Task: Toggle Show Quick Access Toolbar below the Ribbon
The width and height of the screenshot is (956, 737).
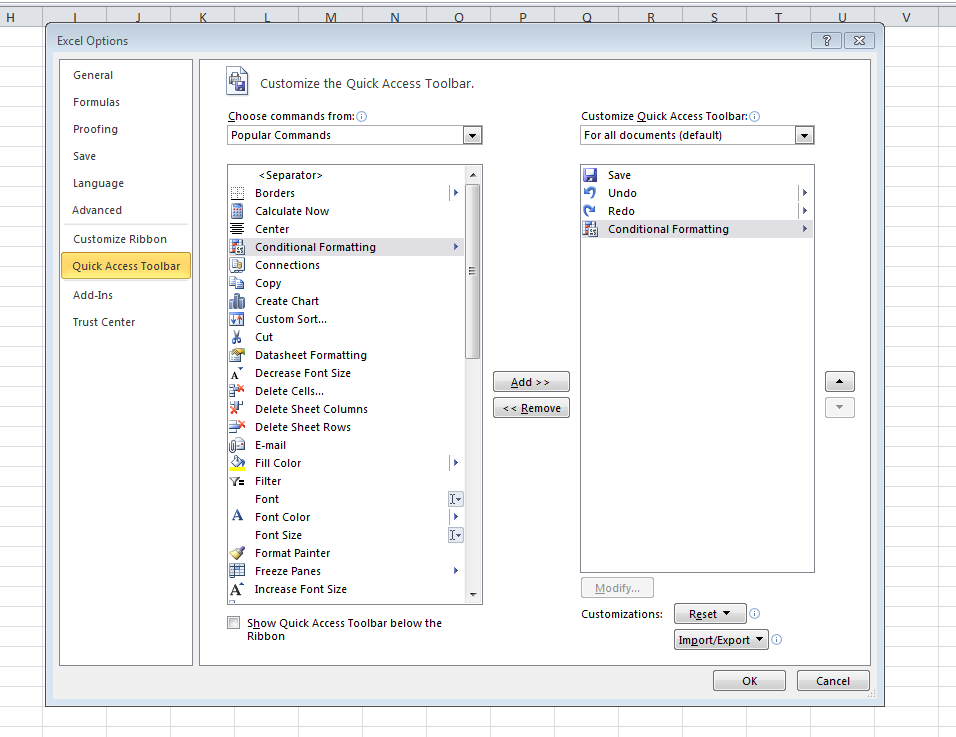Action: coord(234,623)
